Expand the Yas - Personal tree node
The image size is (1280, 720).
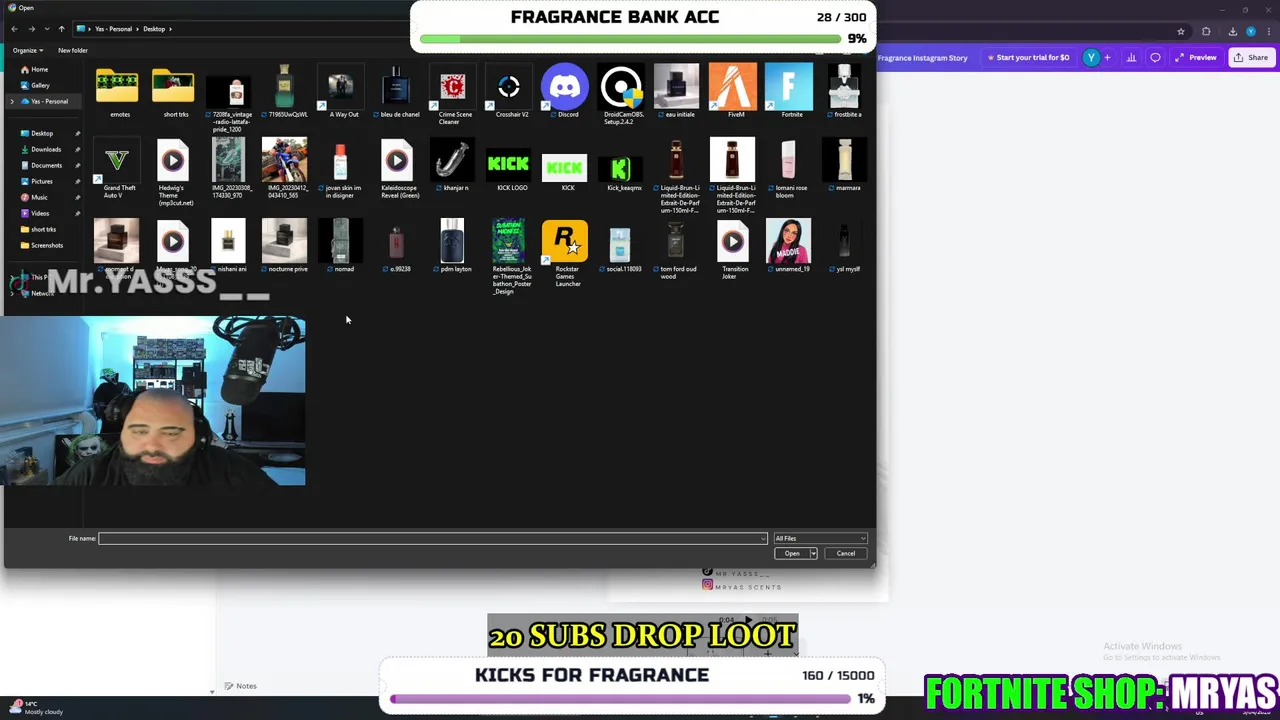coord(12,101)
